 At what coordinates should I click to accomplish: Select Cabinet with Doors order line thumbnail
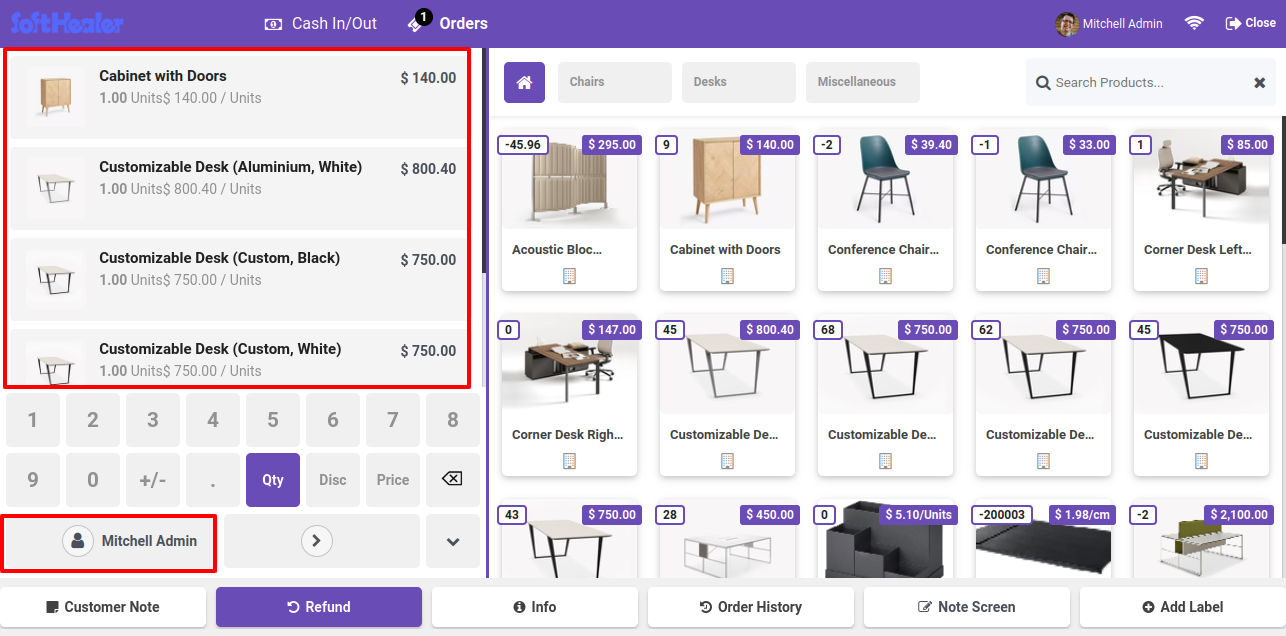pyautogui.click(x=55, y=95)
